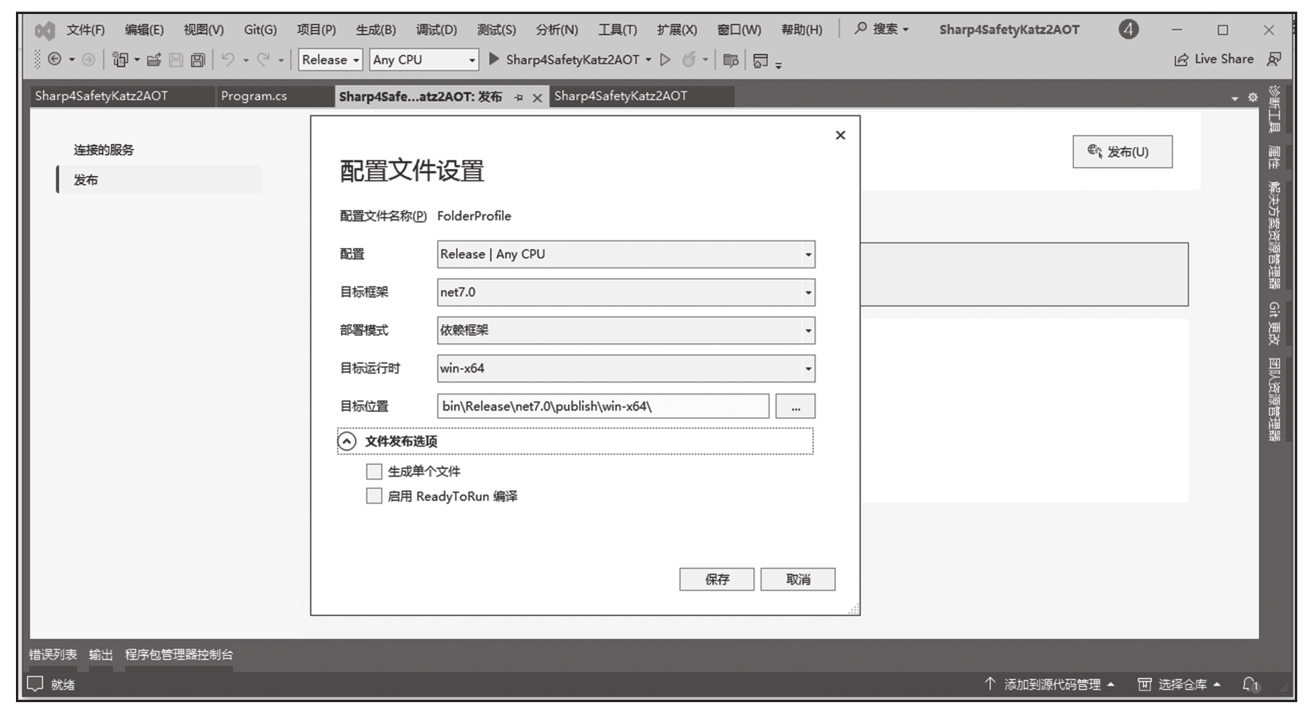Collapse the file publish options section

pos(347,441)
